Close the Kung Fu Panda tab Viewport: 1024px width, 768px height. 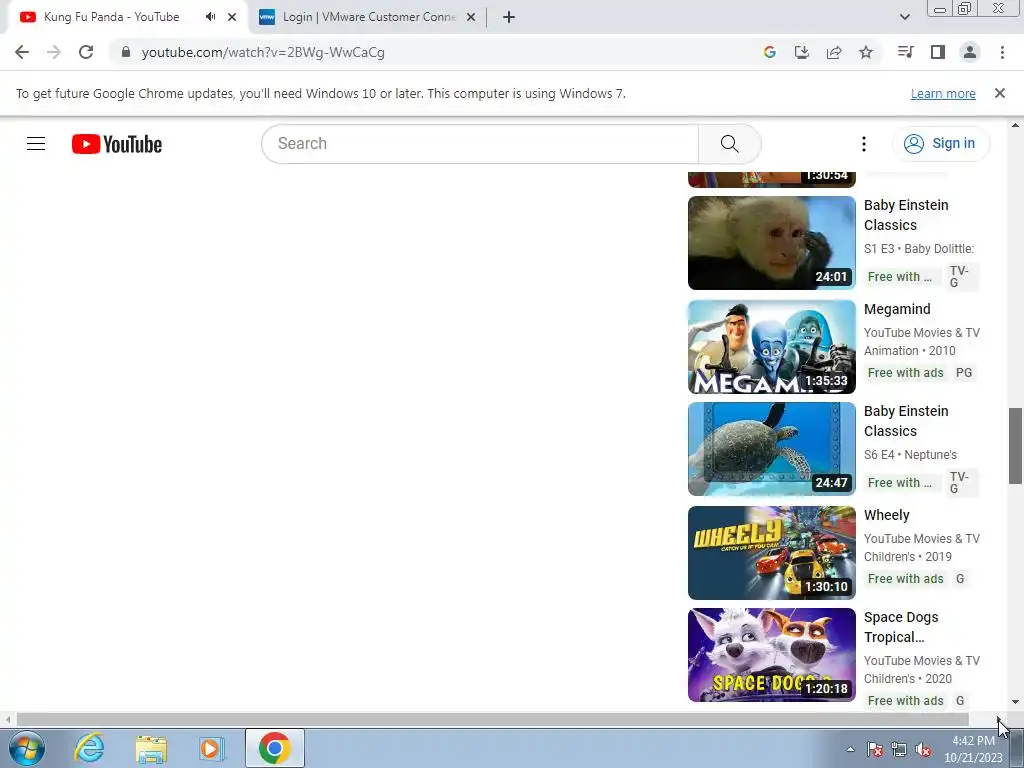click(x=232, y=17)
